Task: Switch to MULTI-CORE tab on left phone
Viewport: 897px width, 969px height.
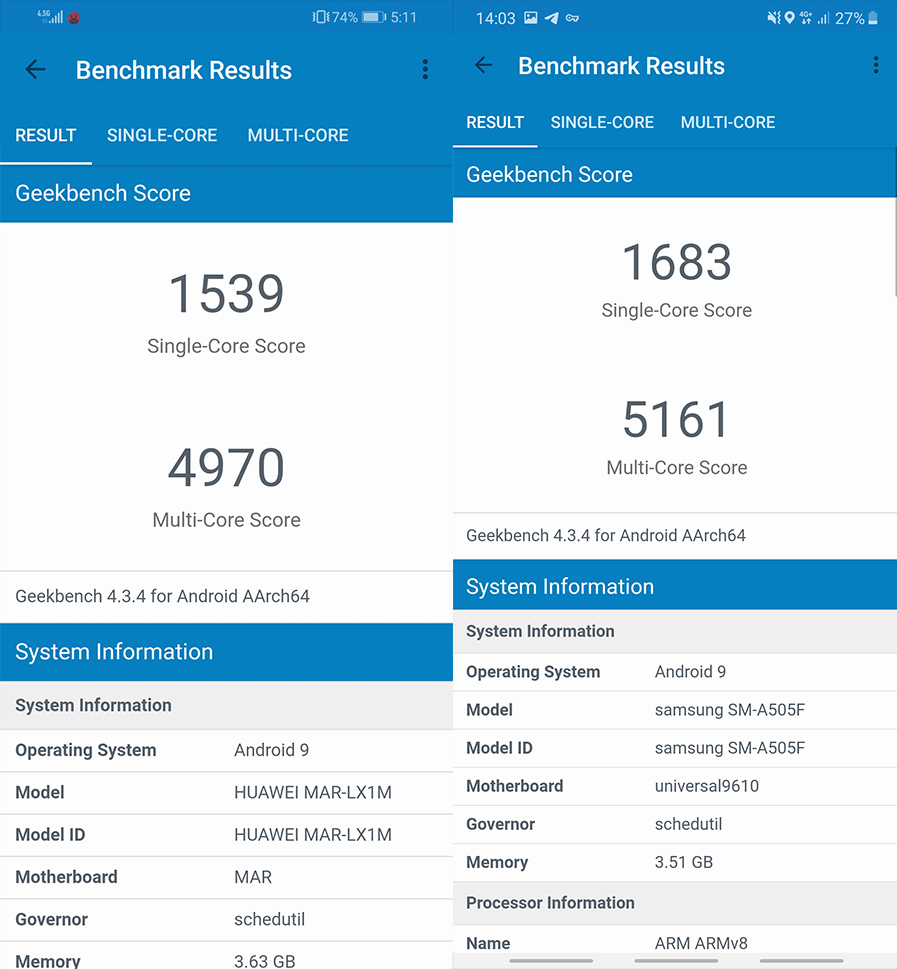Action: (x=298, y=135)
